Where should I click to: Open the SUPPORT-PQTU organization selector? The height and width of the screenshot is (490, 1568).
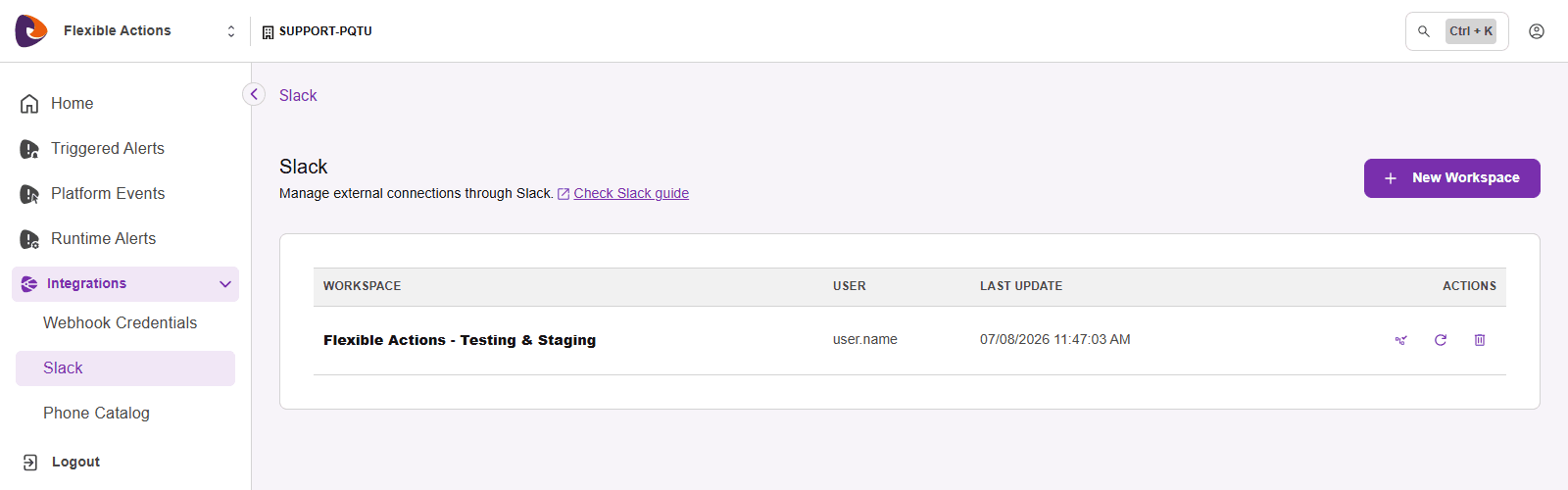(318, 31)
